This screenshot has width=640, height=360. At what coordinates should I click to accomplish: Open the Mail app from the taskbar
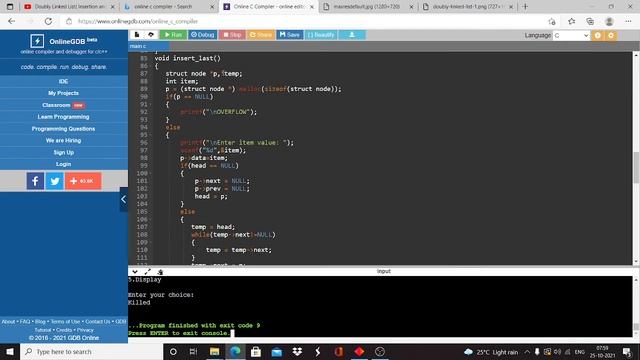276,351
